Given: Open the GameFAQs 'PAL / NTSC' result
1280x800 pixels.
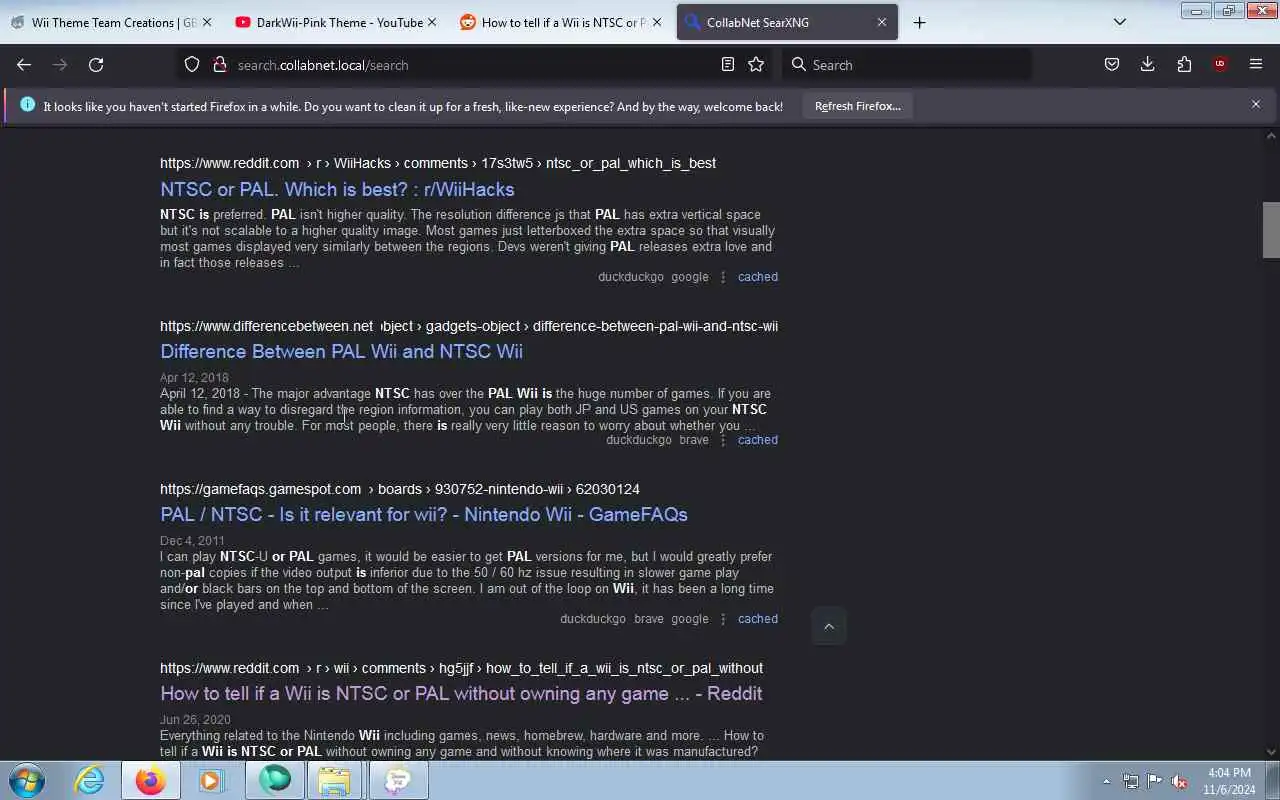Looking at the screenshot, I should (x=424, y=514).
